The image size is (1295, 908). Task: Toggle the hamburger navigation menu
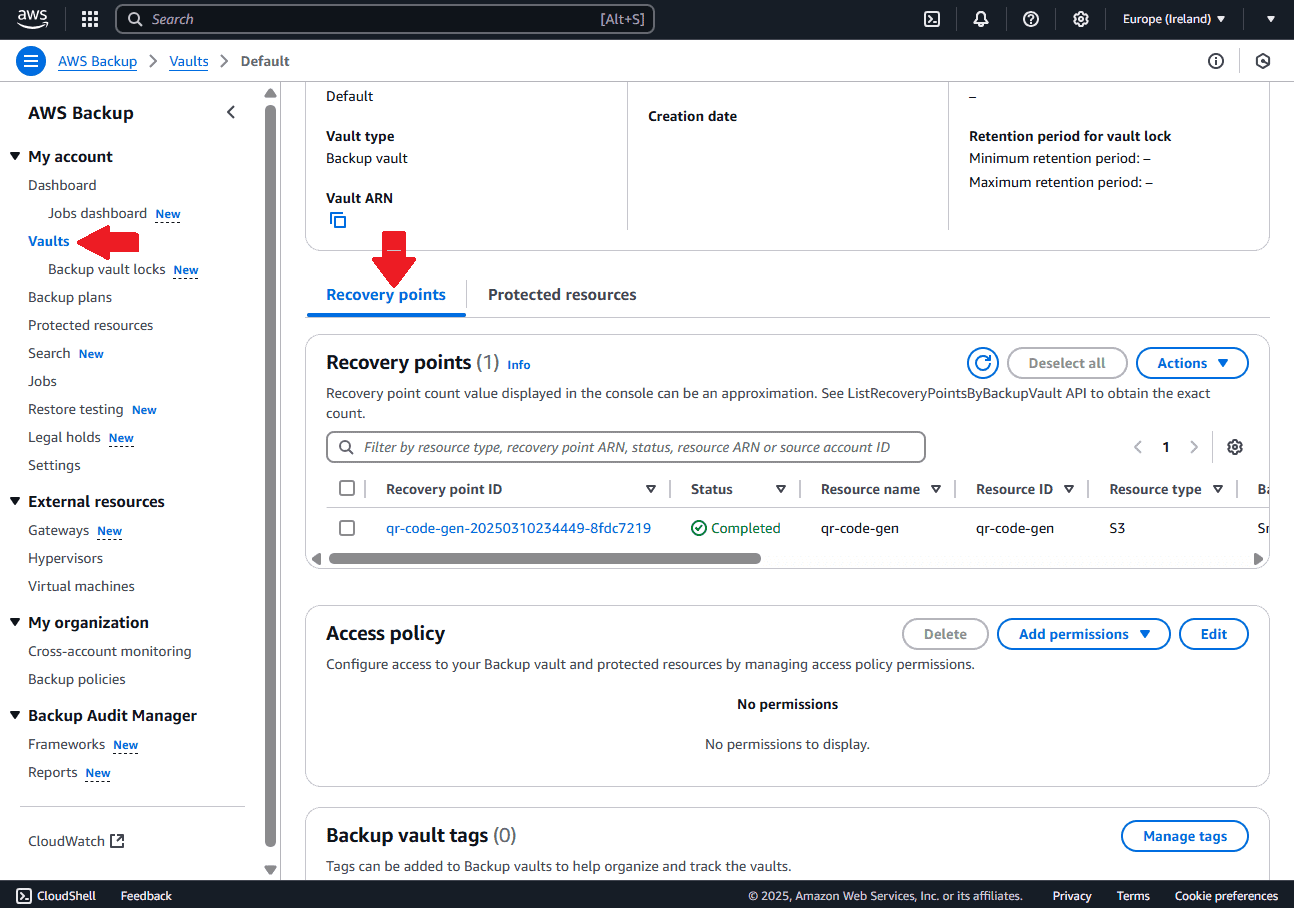point(31,61)
